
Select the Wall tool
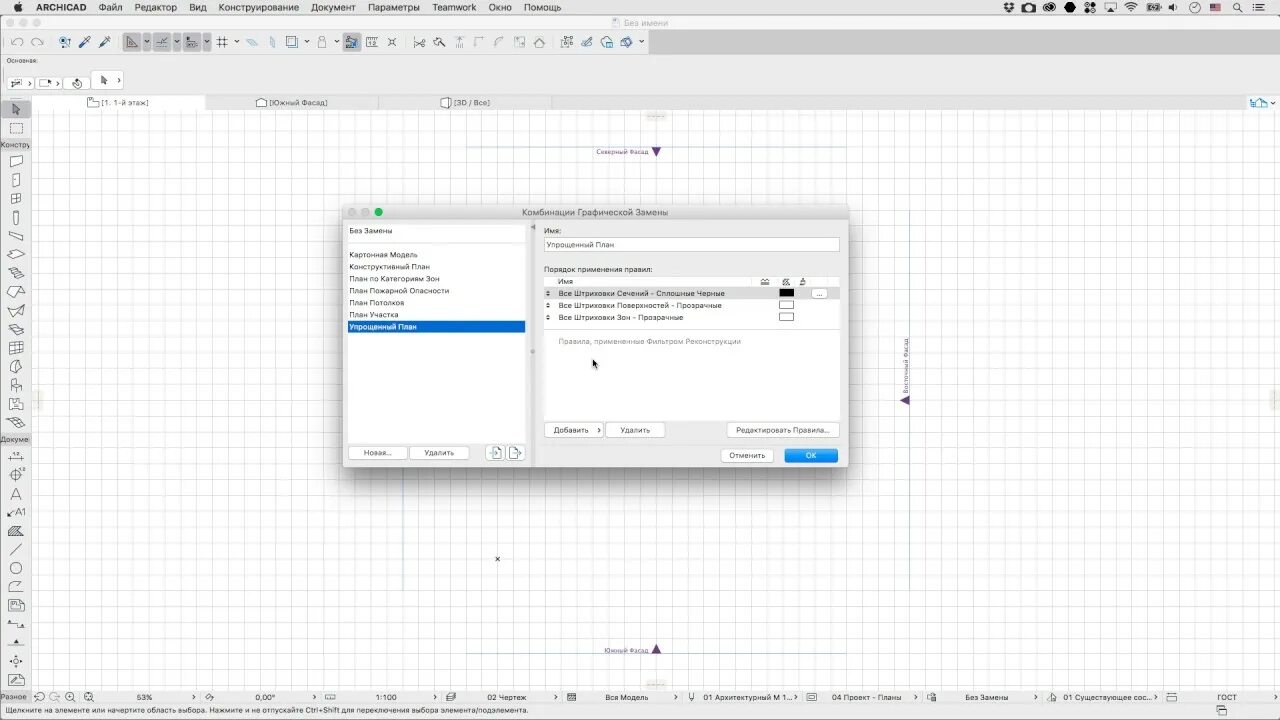[16, 161]
